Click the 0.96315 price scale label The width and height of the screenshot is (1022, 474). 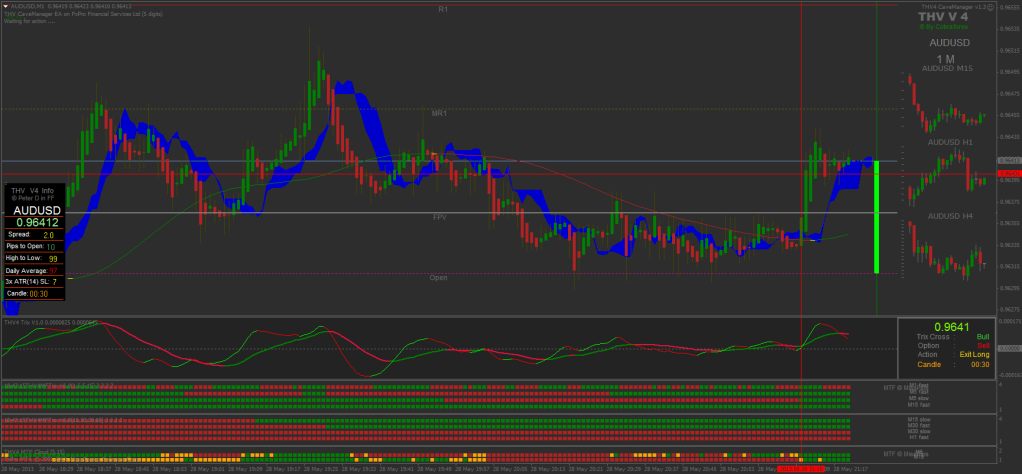click(1009, 266)
